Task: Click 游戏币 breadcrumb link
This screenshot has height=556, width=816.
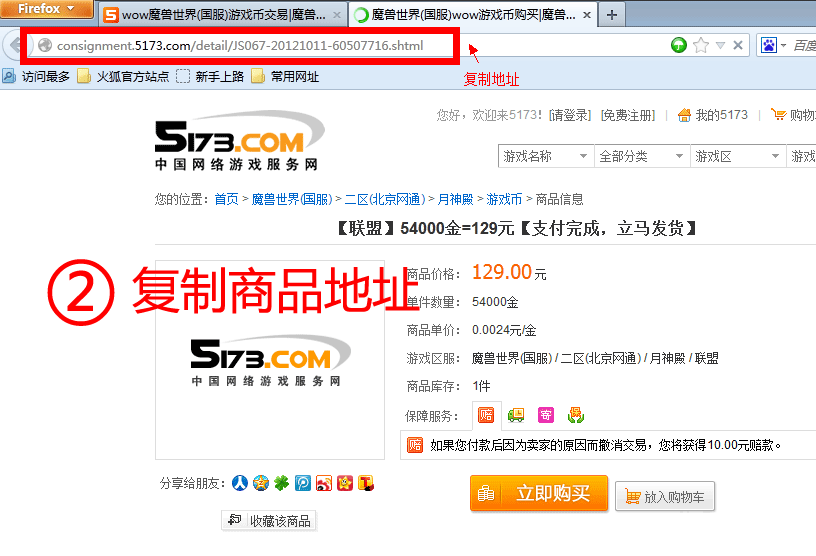Action: coord(504,199)
